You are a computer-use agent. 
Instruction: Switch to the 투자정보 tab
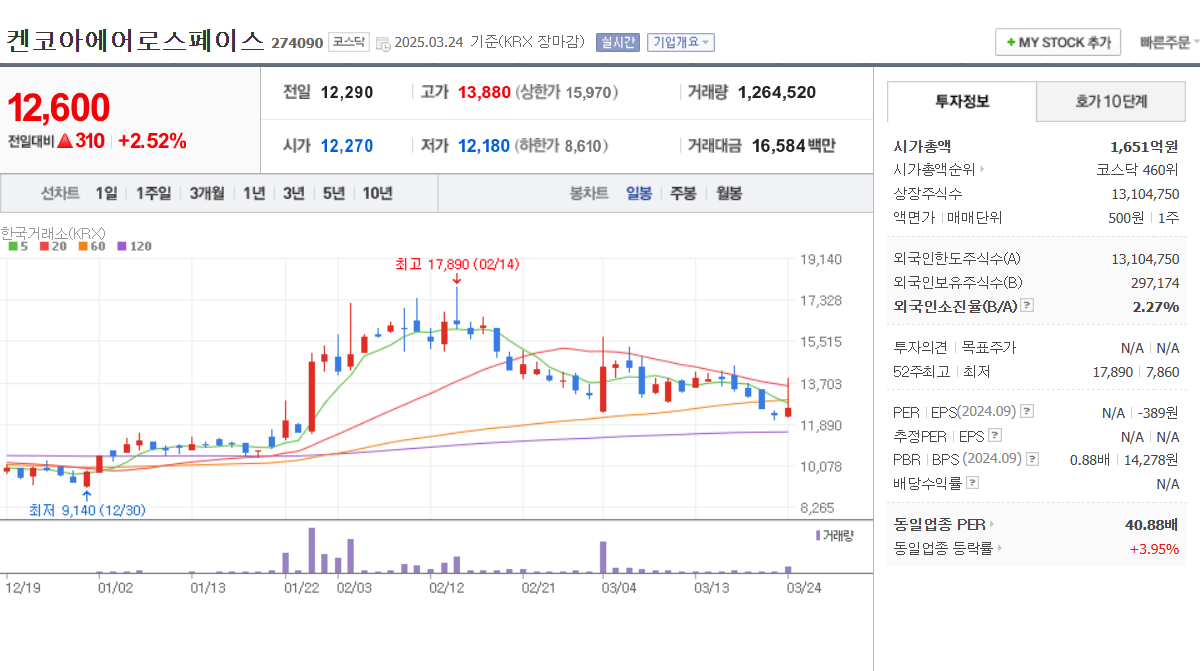[x=962, y=101]
